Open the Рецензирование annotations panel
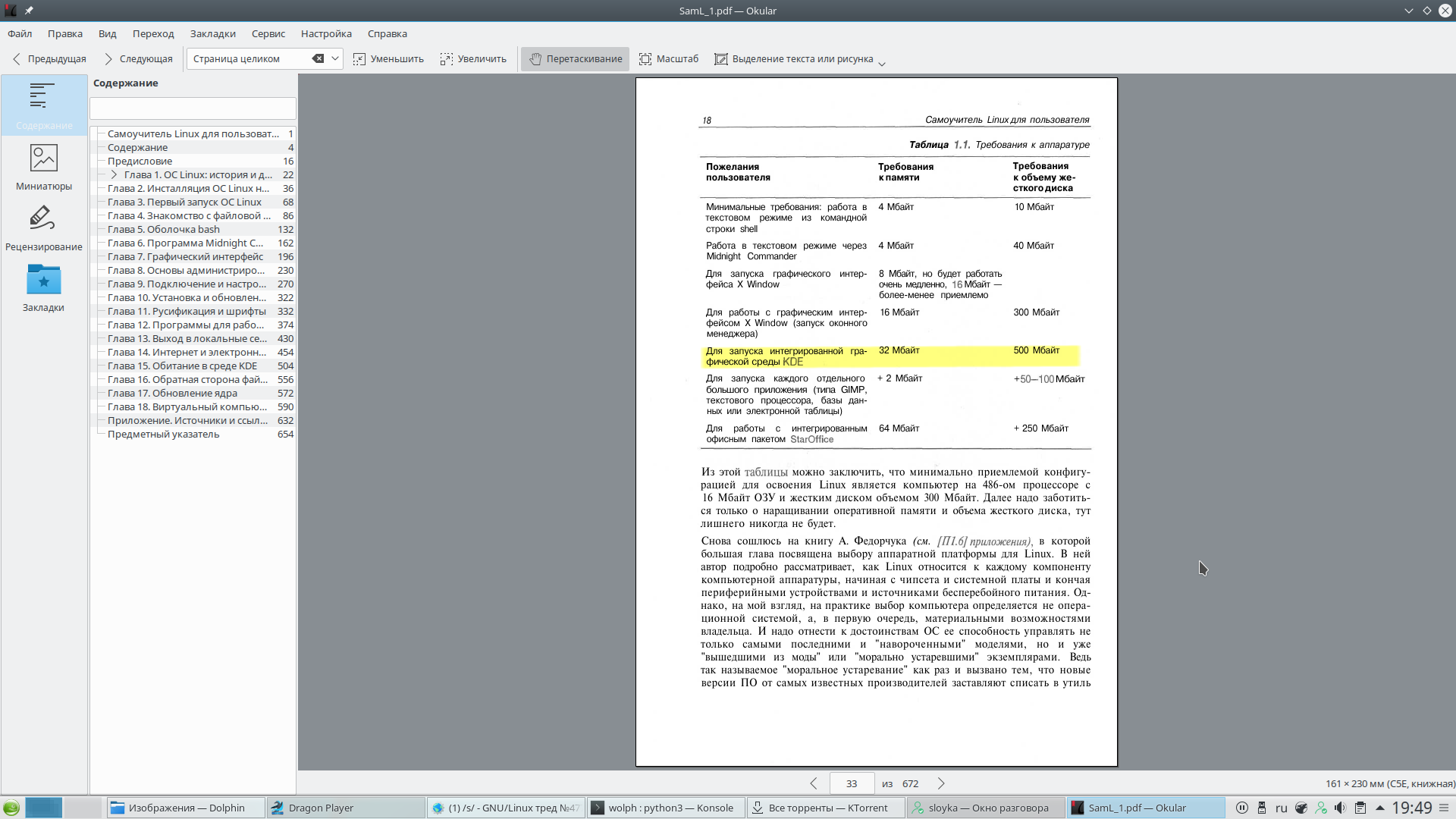The height and width of the screenshot is (819, 1456). 44,227
